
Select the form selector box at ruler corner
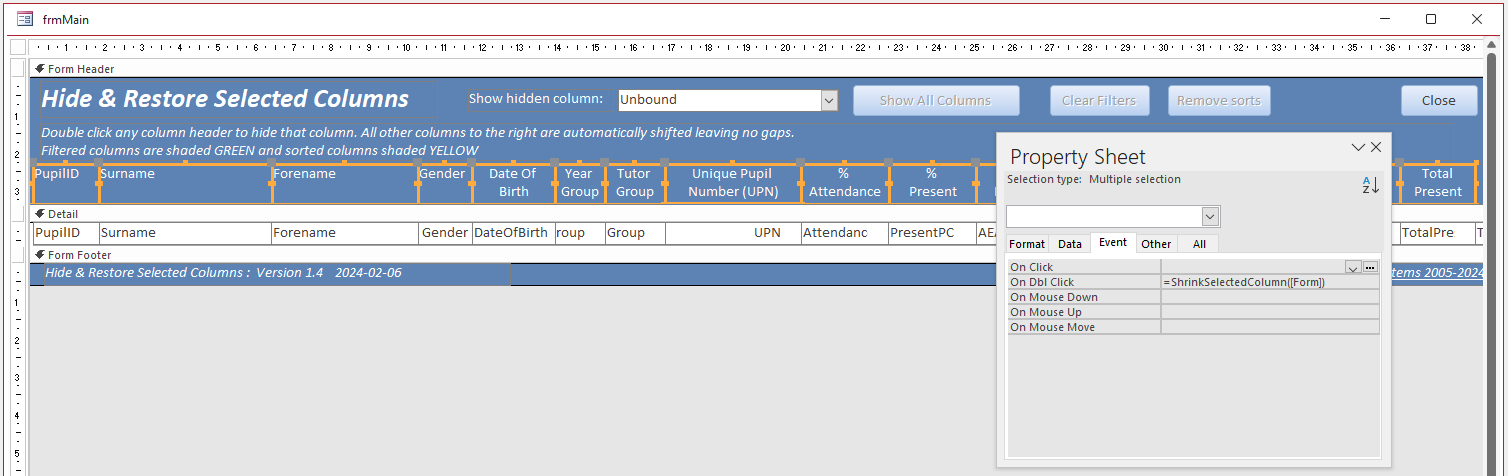pos(18,47)
